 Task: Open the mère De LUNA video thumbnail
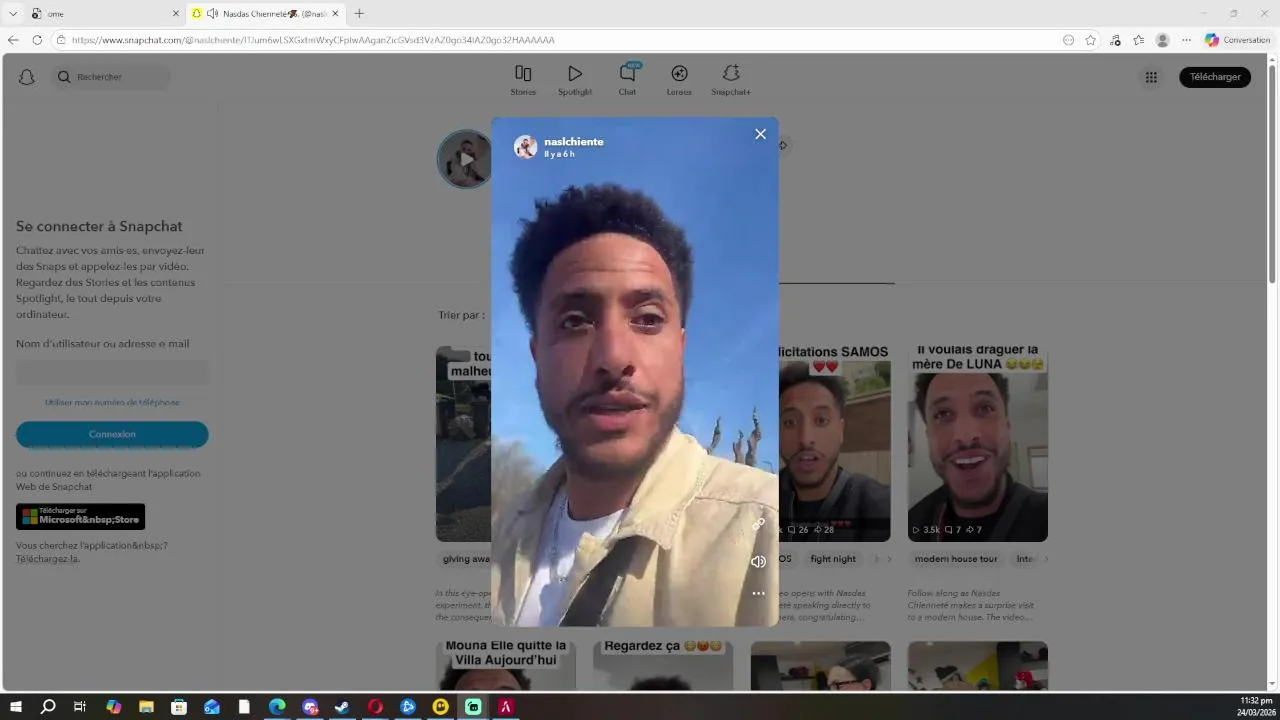978,443
